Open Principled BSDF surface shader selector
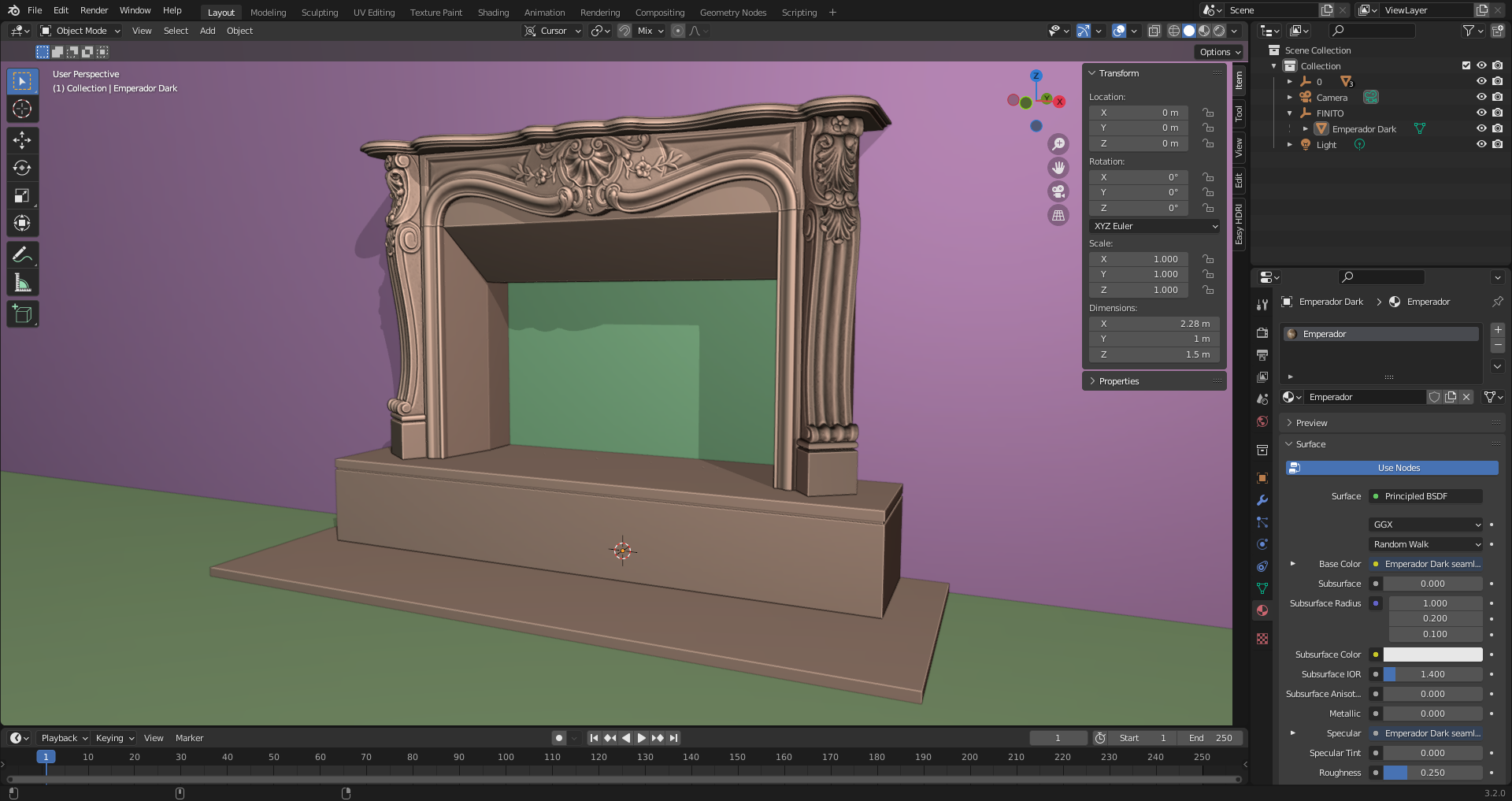The image size is (1512, 801). pos(1426,496)
